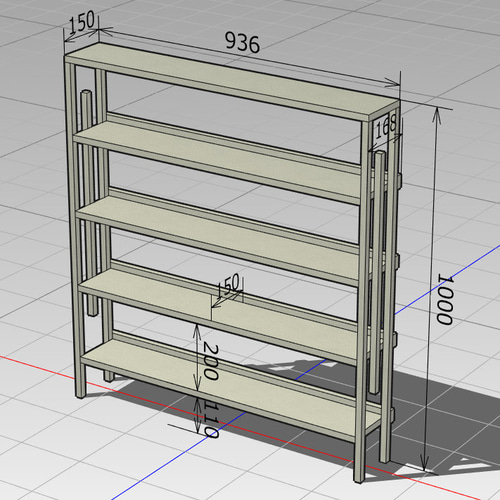Select the 168 dimension label on the right side

[x=386, y=127]
